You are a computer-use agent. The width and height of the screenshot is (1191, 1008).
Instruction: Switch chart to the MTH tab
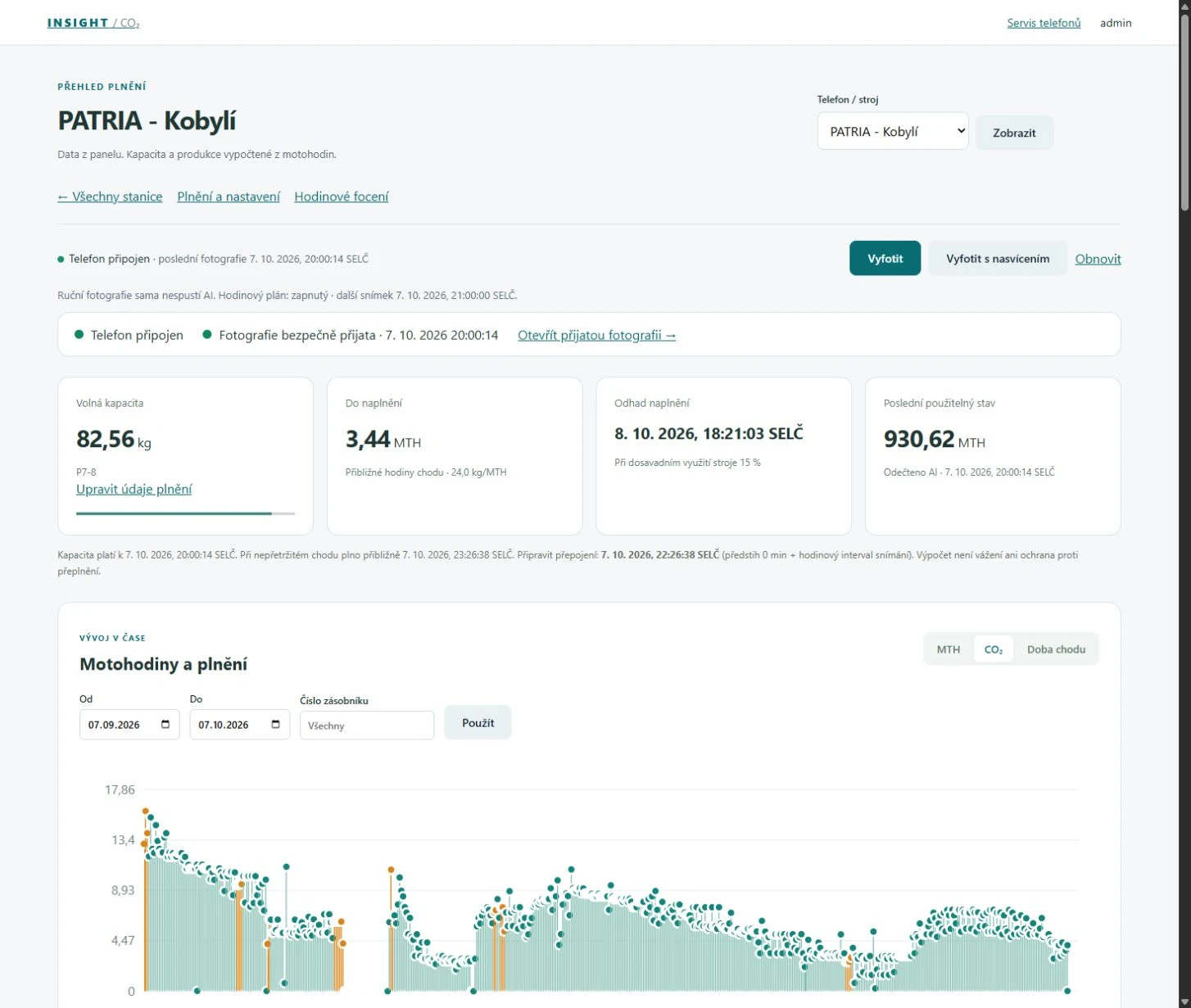[x=949, y=649]
